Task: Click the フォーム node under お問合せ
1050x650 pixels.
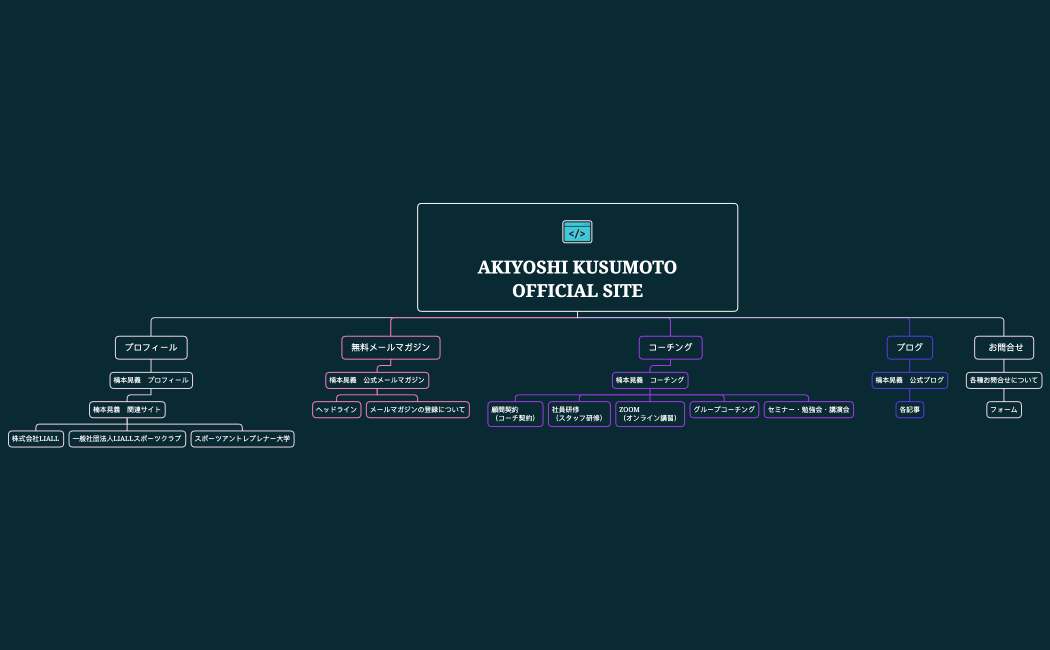Action: pyautogui.click(x=1004, y=410)
